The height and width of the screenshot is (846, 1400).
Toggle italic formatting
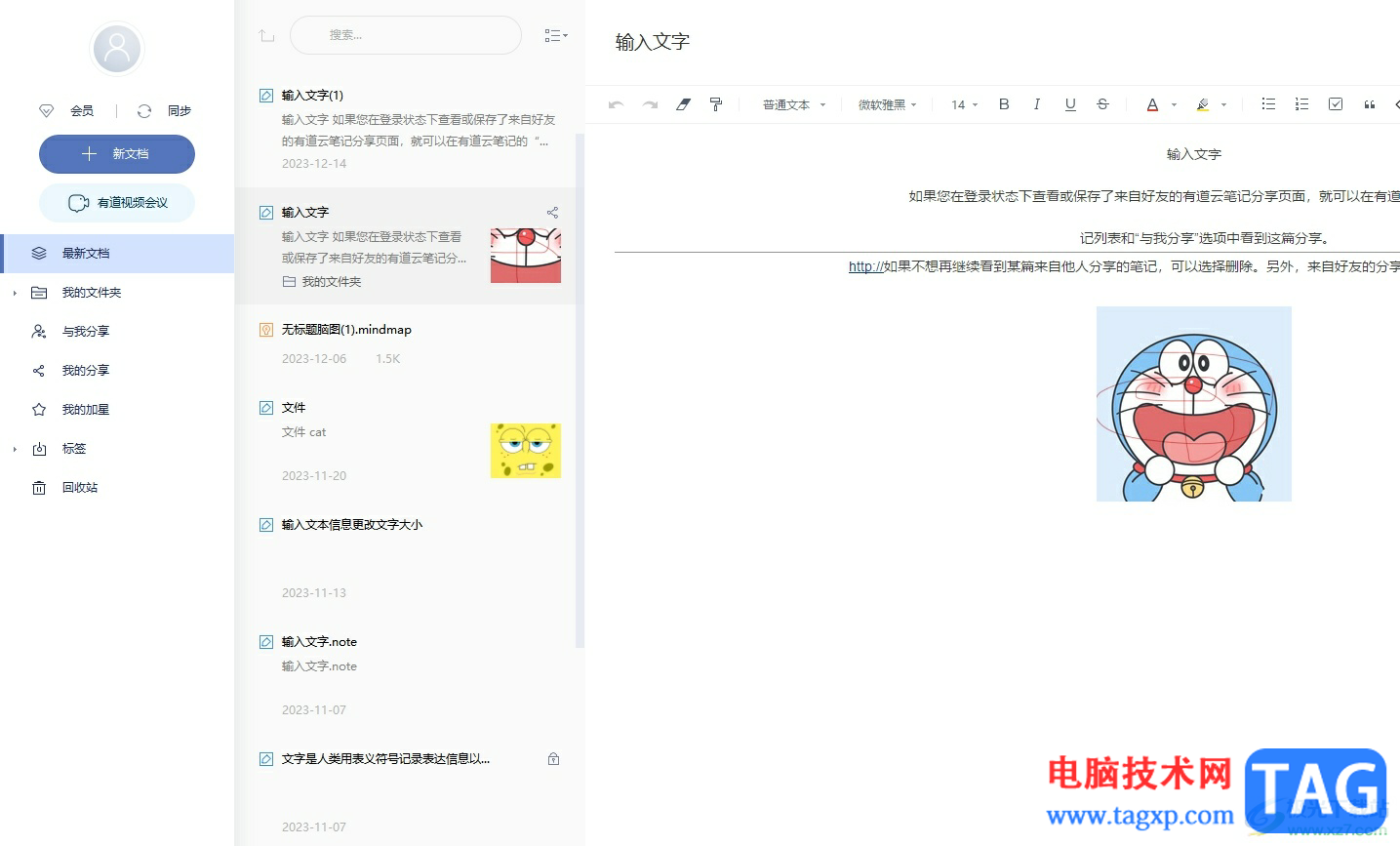[1037, 104]
